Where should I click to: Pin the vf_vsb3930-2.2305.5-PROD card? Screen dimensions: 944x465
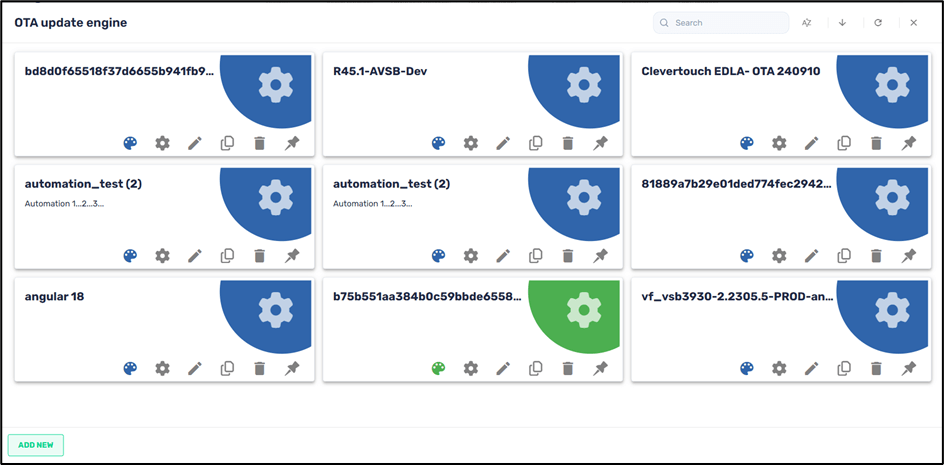tap(908, 368)
